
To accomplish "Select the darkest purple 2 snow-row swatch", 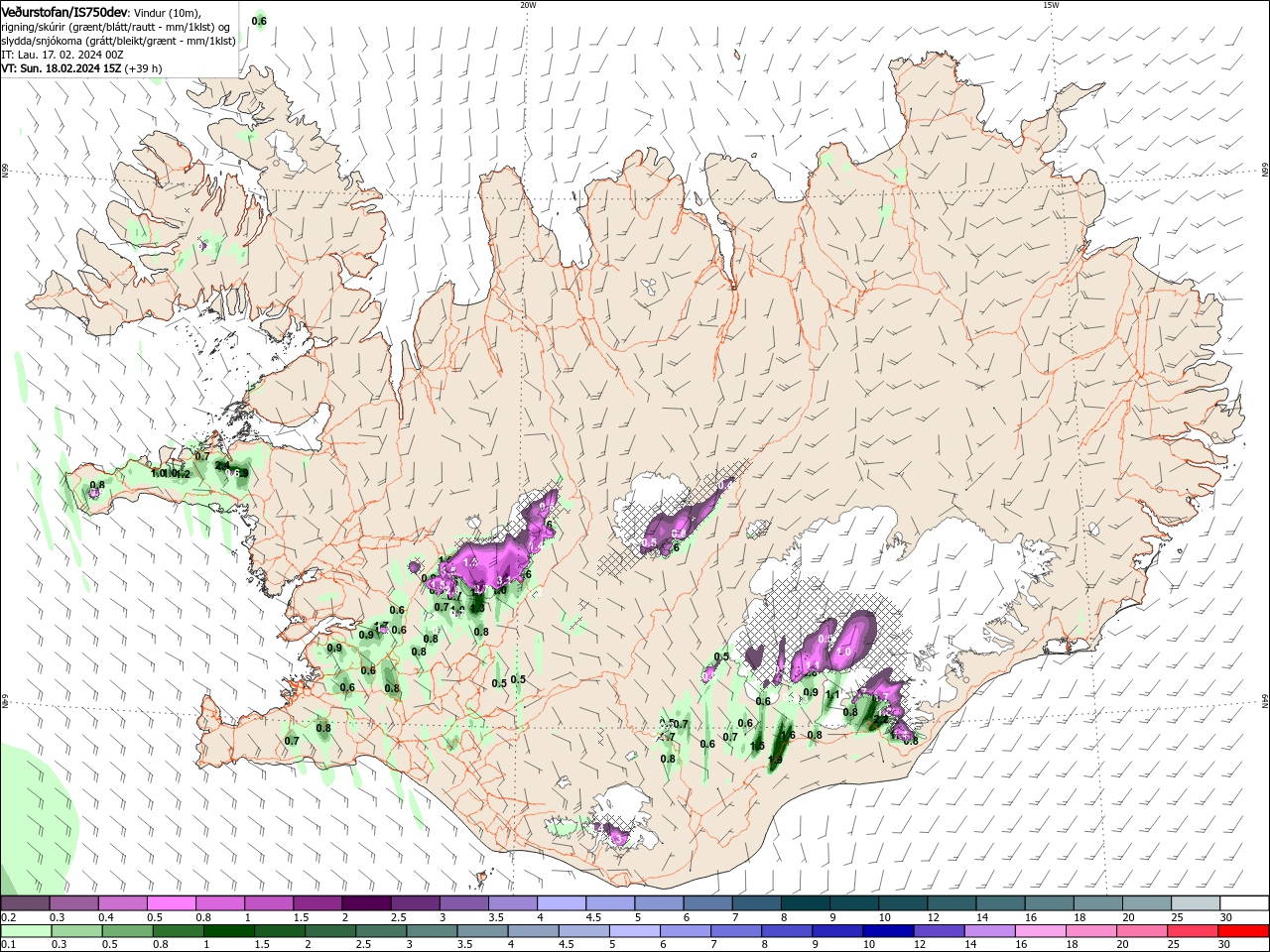I will click(365, 903).
